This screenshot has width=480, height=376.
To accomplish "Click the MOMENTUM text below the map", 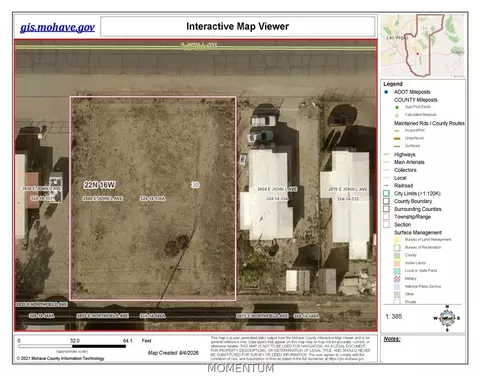I will (x=241, y=368).
